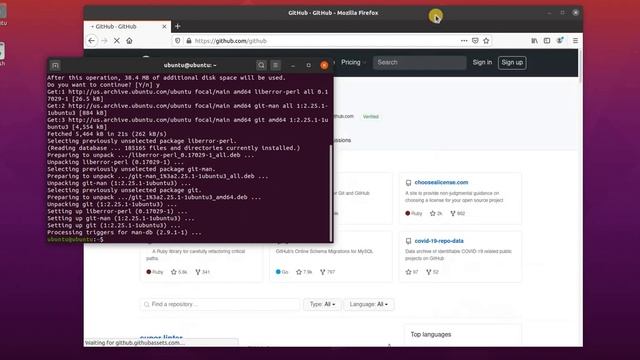Close the GitHub tab
This screenshot has width=640, height=360.
click(164, 27)
